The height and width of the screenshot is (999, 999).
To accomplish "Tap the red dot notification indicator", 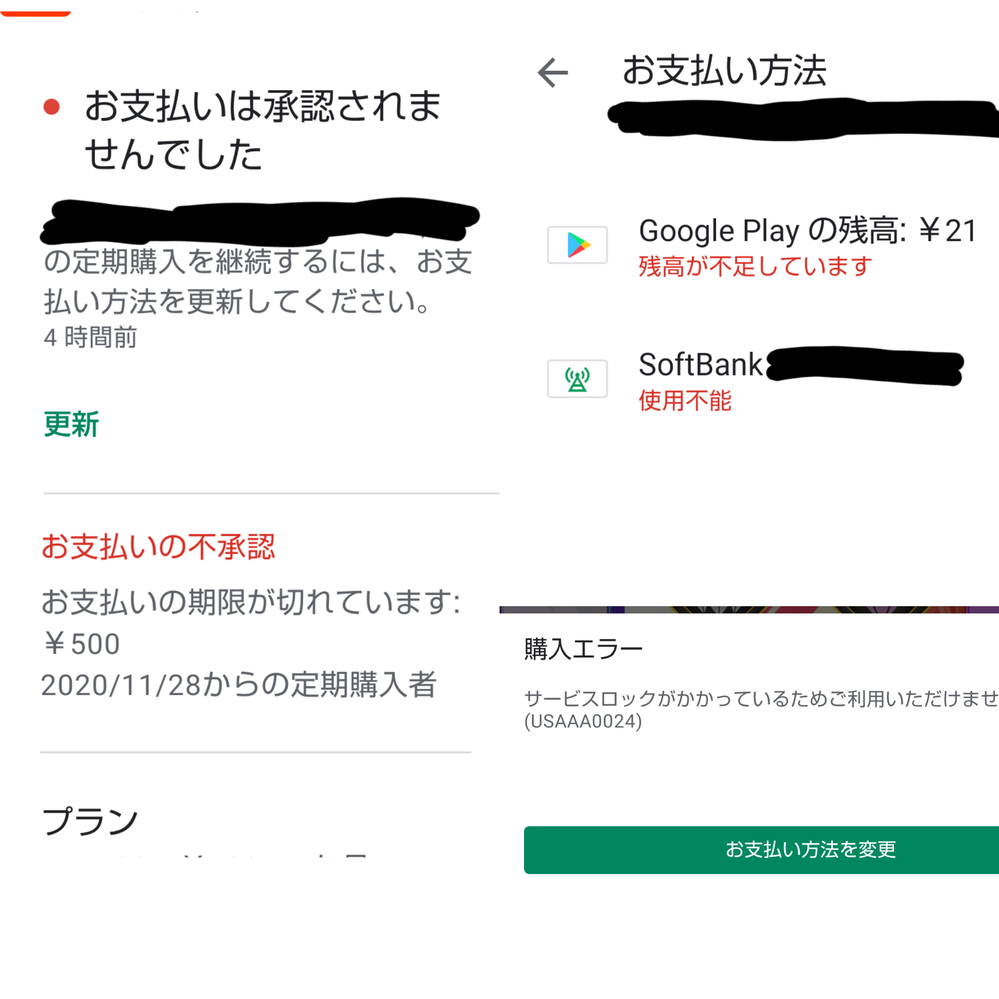I will pos(52,106).
